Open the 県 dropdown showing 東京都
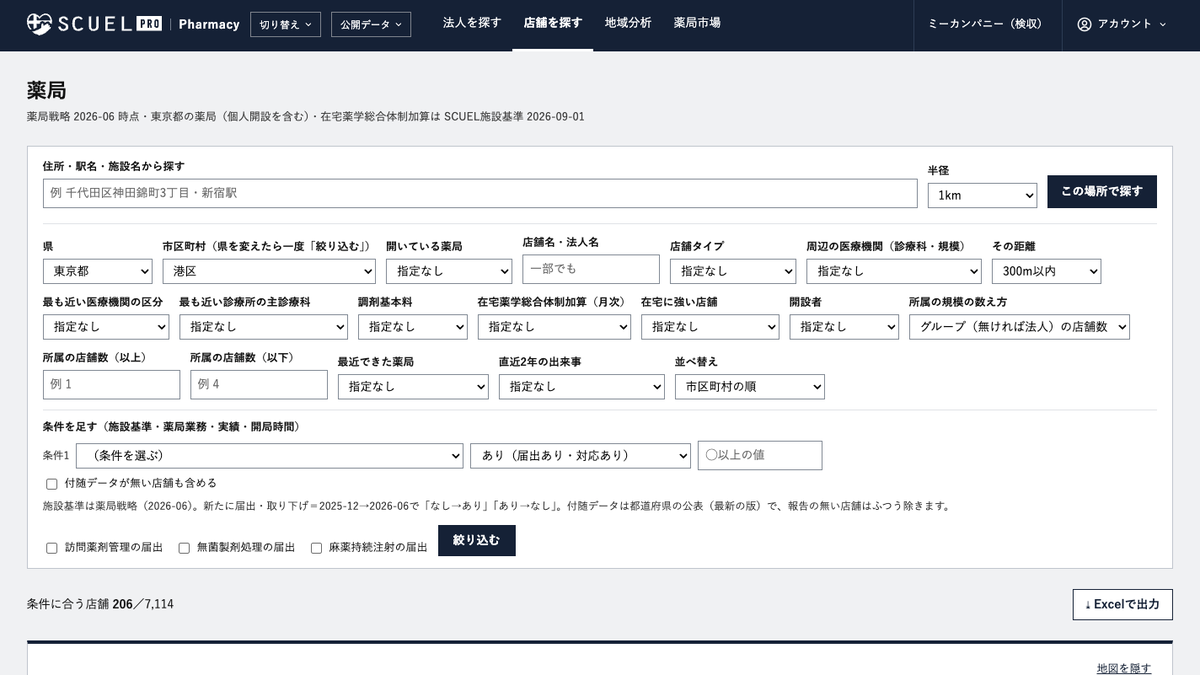1200x675 pixels. 98,271
